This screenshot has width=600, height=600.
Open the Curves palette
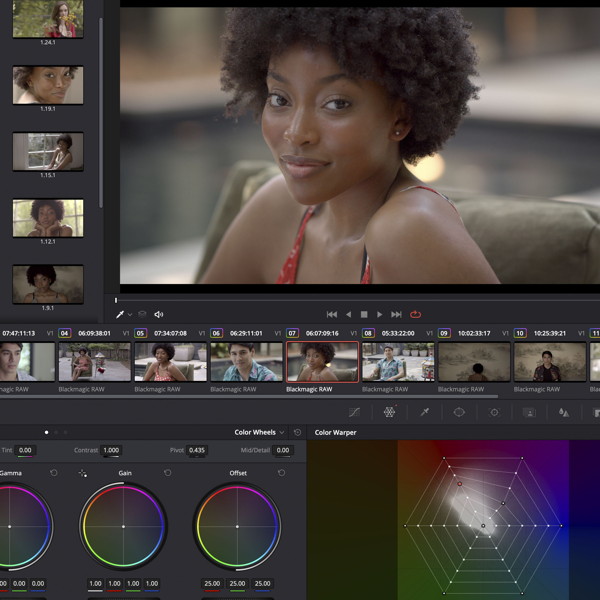coord(354,412)
